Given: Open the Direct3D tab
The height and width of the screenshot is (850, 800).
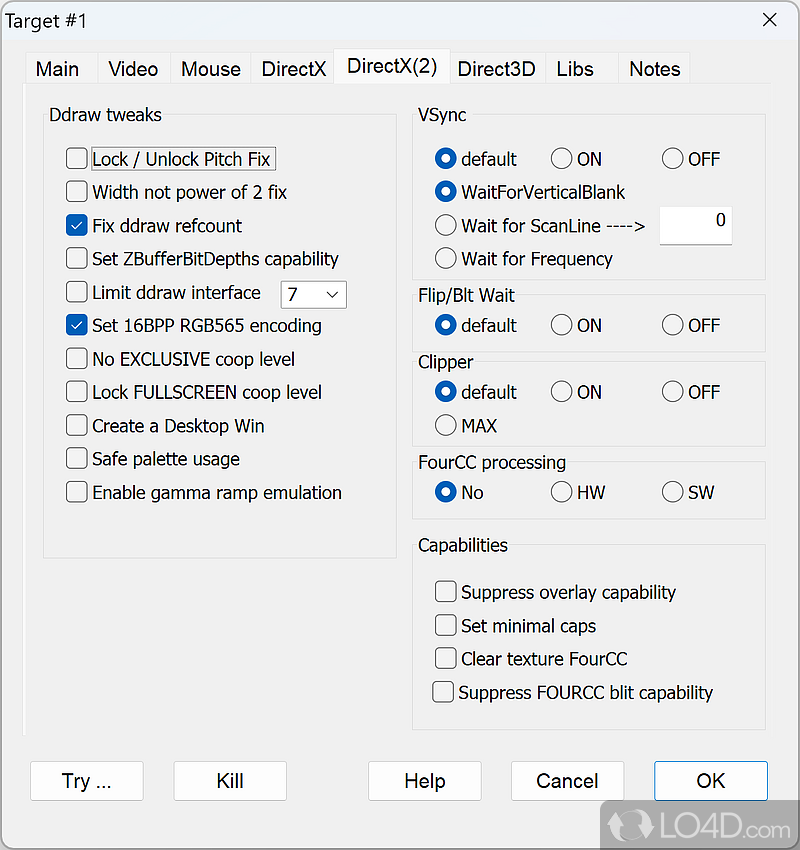Looking at the screenshot, I should [x=496, y=69].
